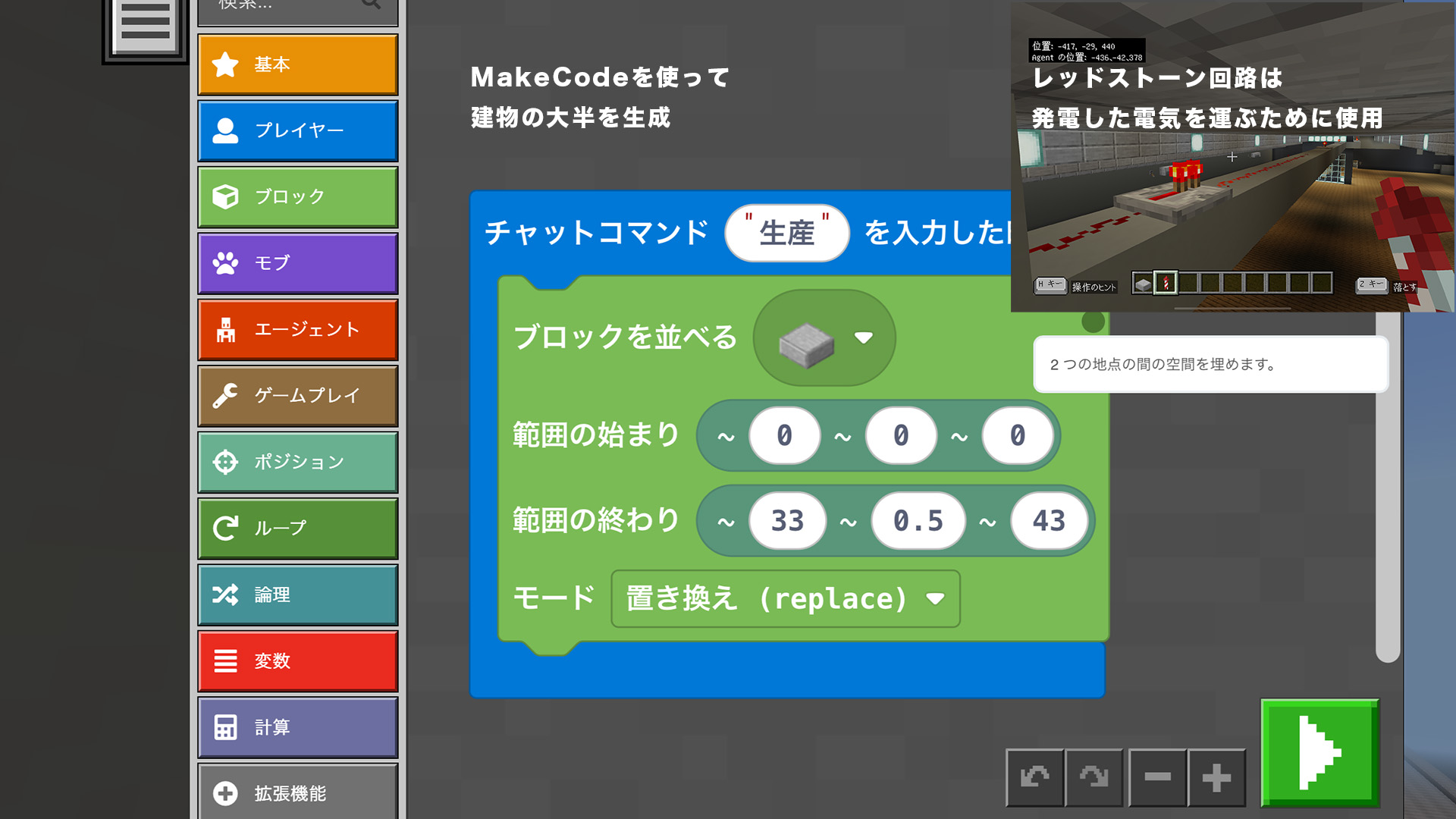Select the 変数 variables category
The height and width of the screenshot is (819, 1456).
(x=297, y=661)
